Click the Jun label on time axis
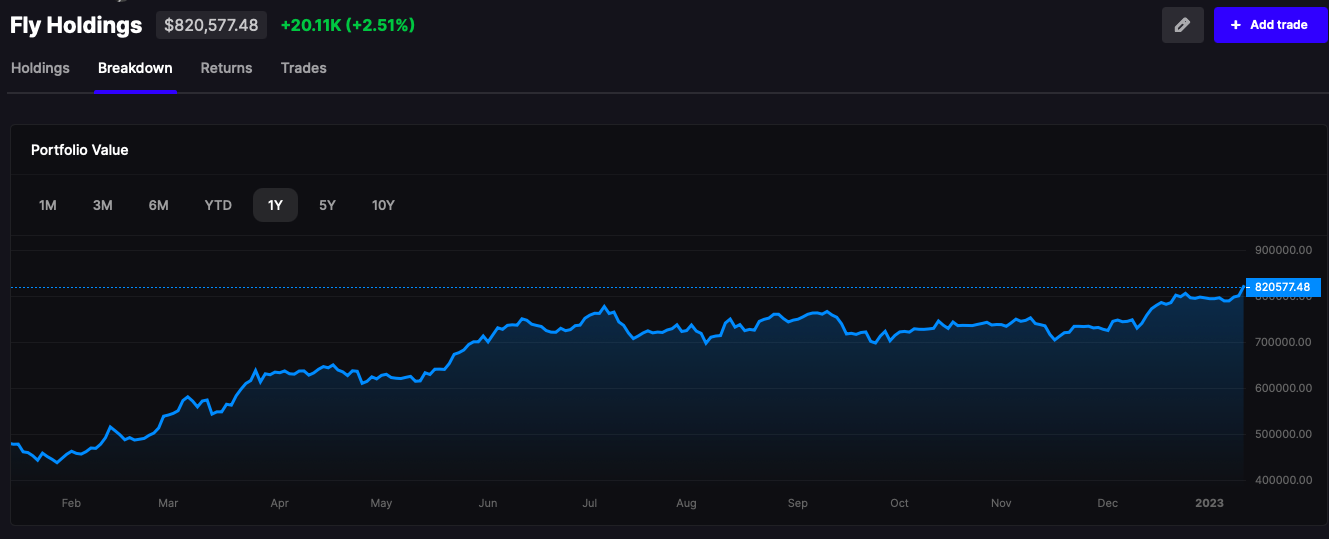The height and width of the screenshot is (539, 1329). [488, 503]
